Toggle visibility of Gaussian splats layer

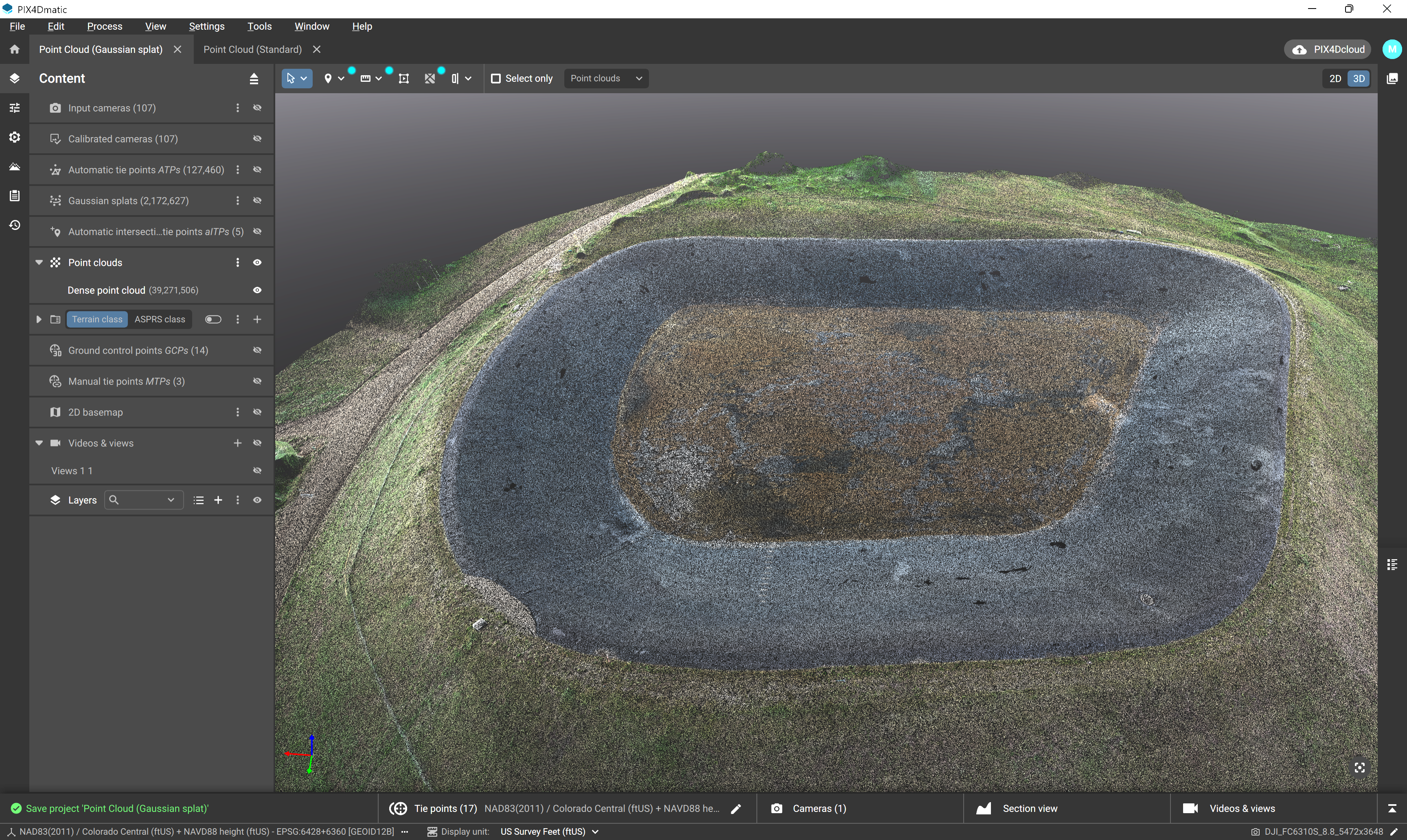pyautogui.click(x=257, y=200)
